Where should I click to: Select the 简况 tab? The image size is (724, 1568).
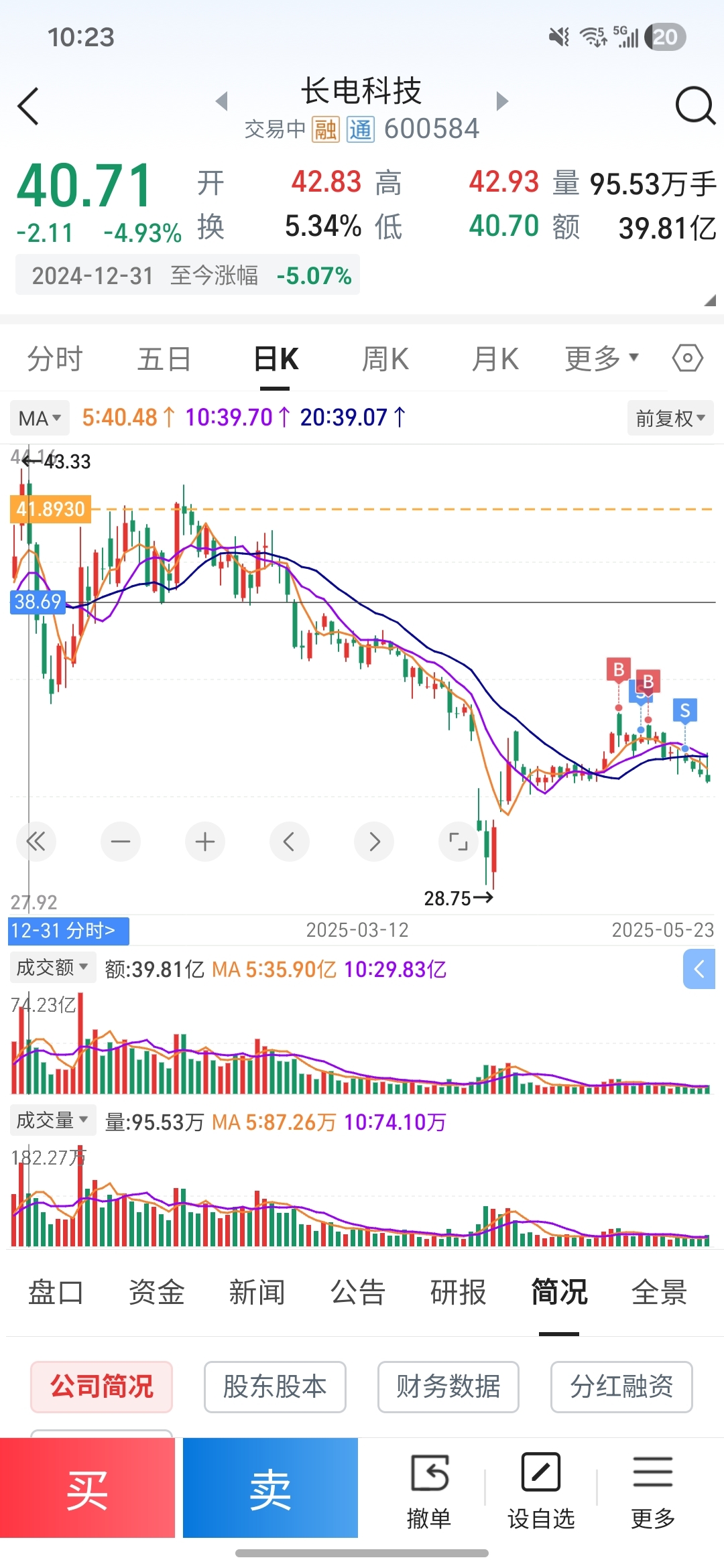(x=559, y=1292)
